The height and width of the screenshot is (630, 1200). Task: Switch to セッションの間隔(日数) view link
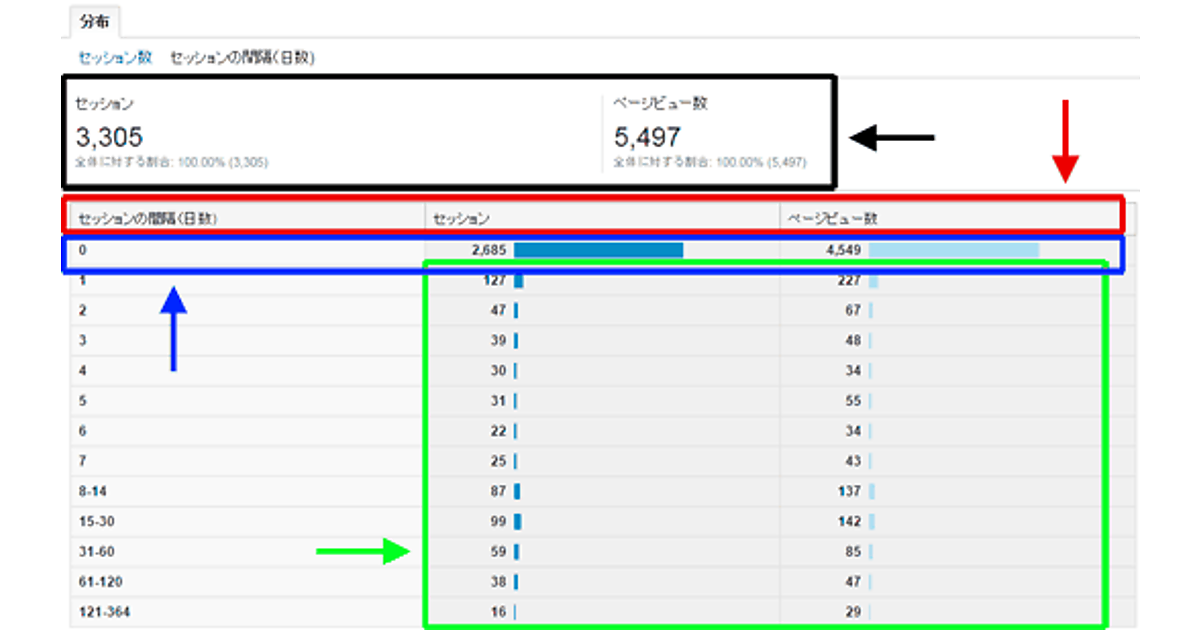(x=242, y=58)
